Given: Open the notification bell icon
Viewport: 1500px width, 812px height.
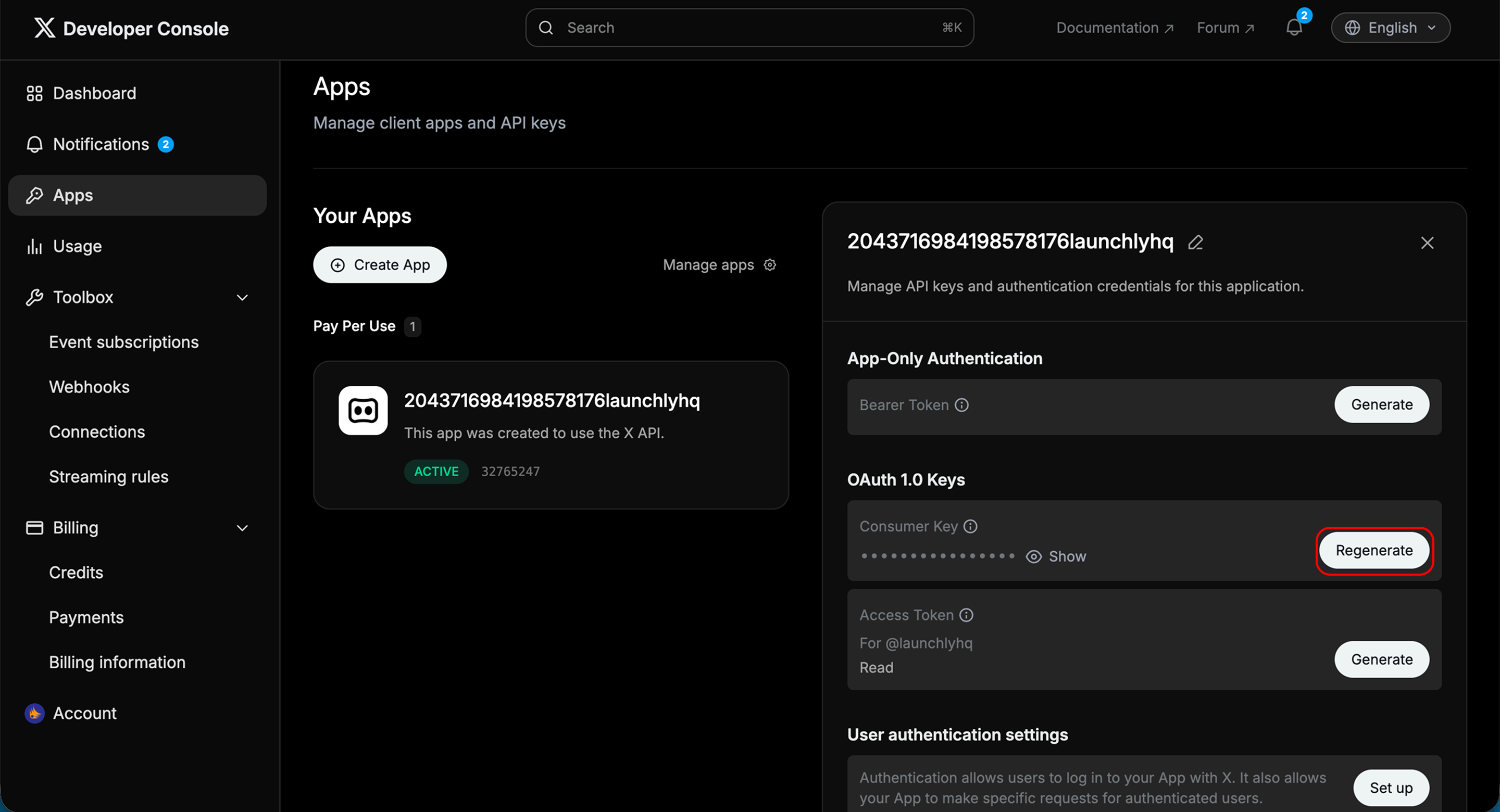Looking at the screenshot, I should tap(1293, 28).
